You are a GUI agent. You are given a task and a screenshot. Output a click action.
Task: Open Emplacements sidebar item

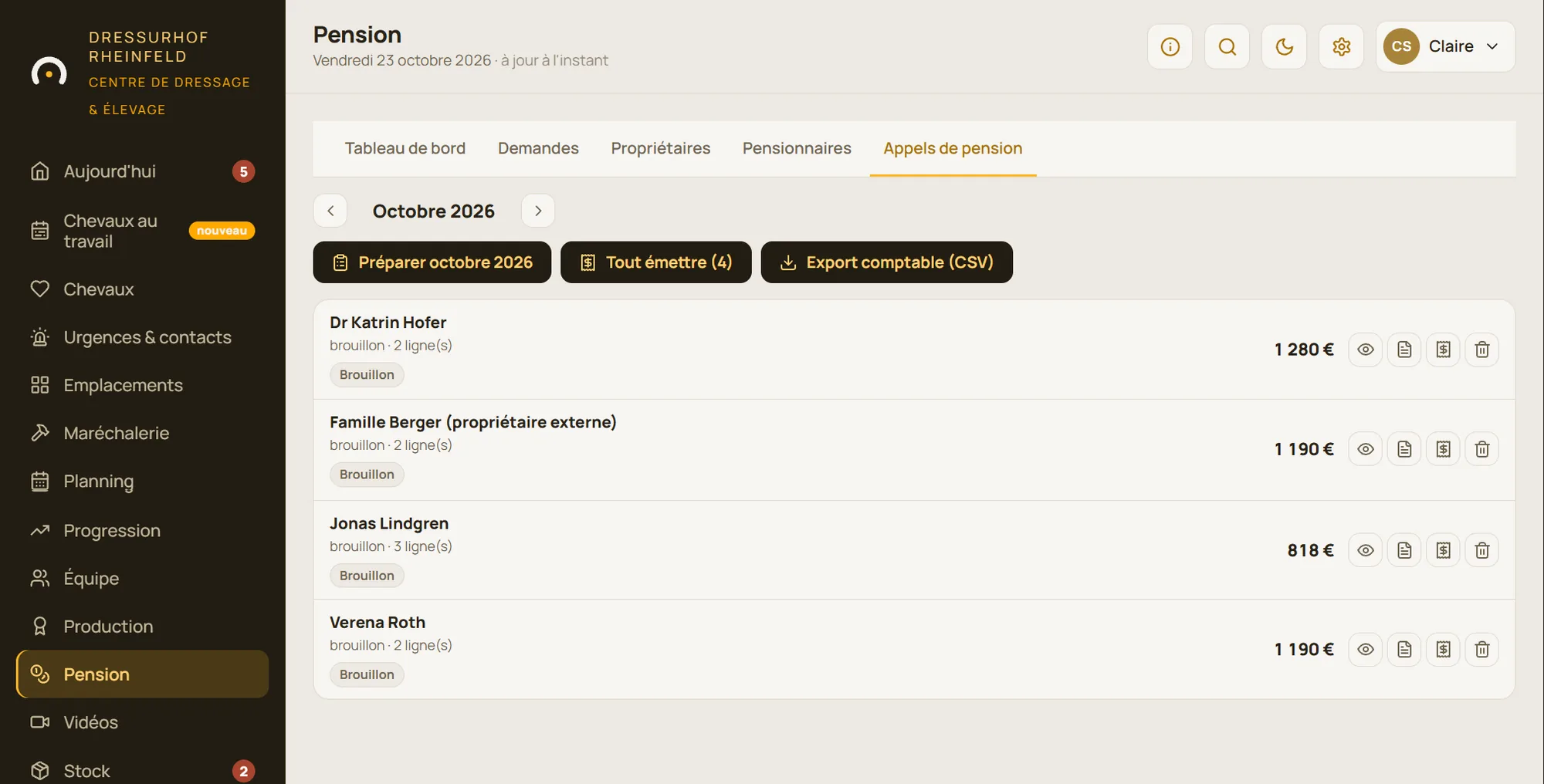point(143,385)
